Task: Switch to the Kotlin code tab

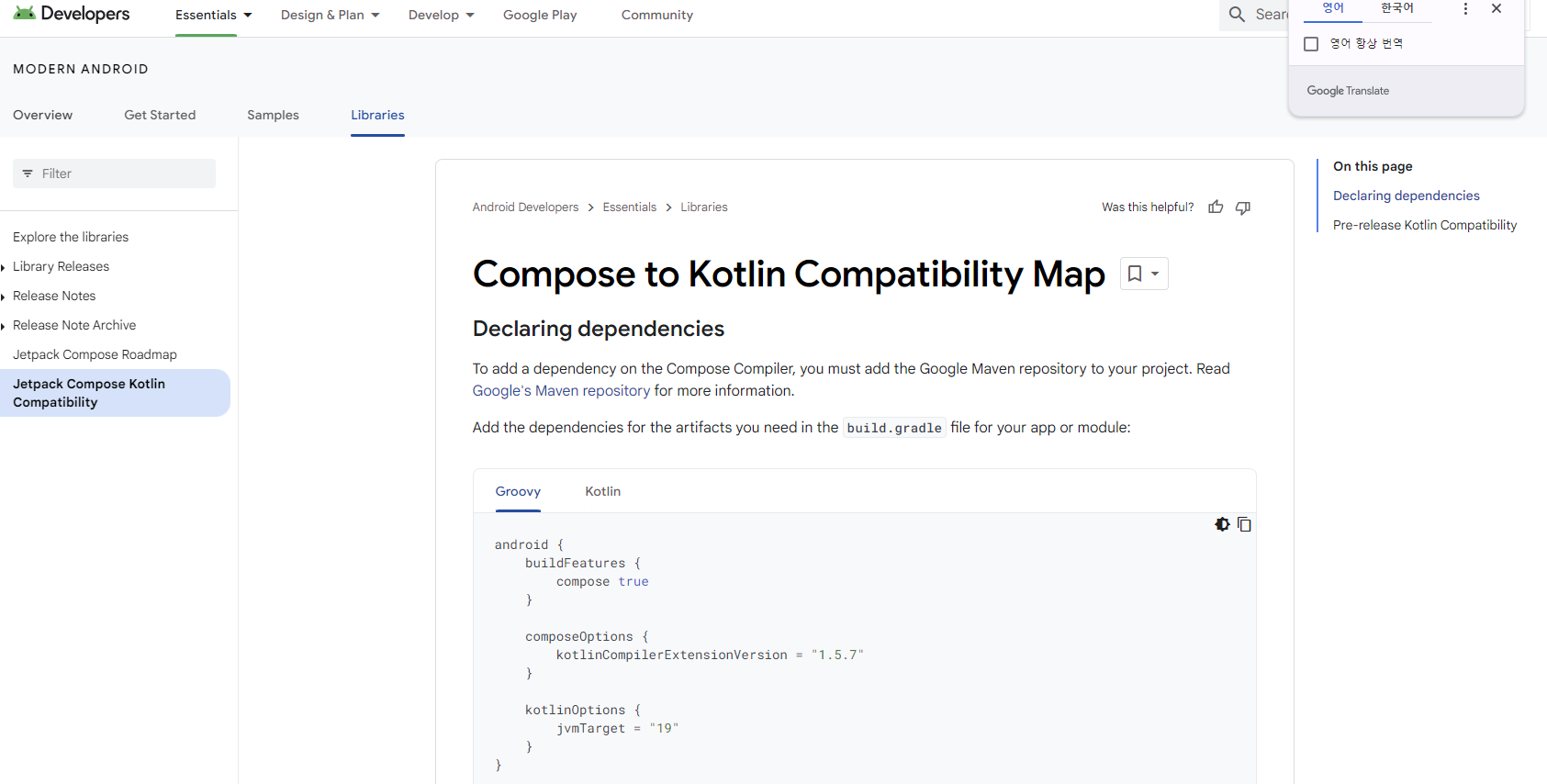Action: point(603,491)
